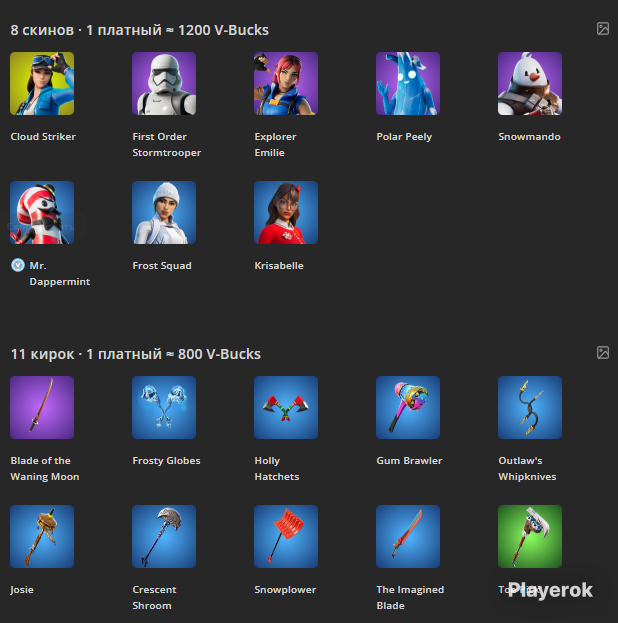Select Blade of the Waning Moon pickaxe image
Viewport: 618px width, 623px height.
pos(42,408)
